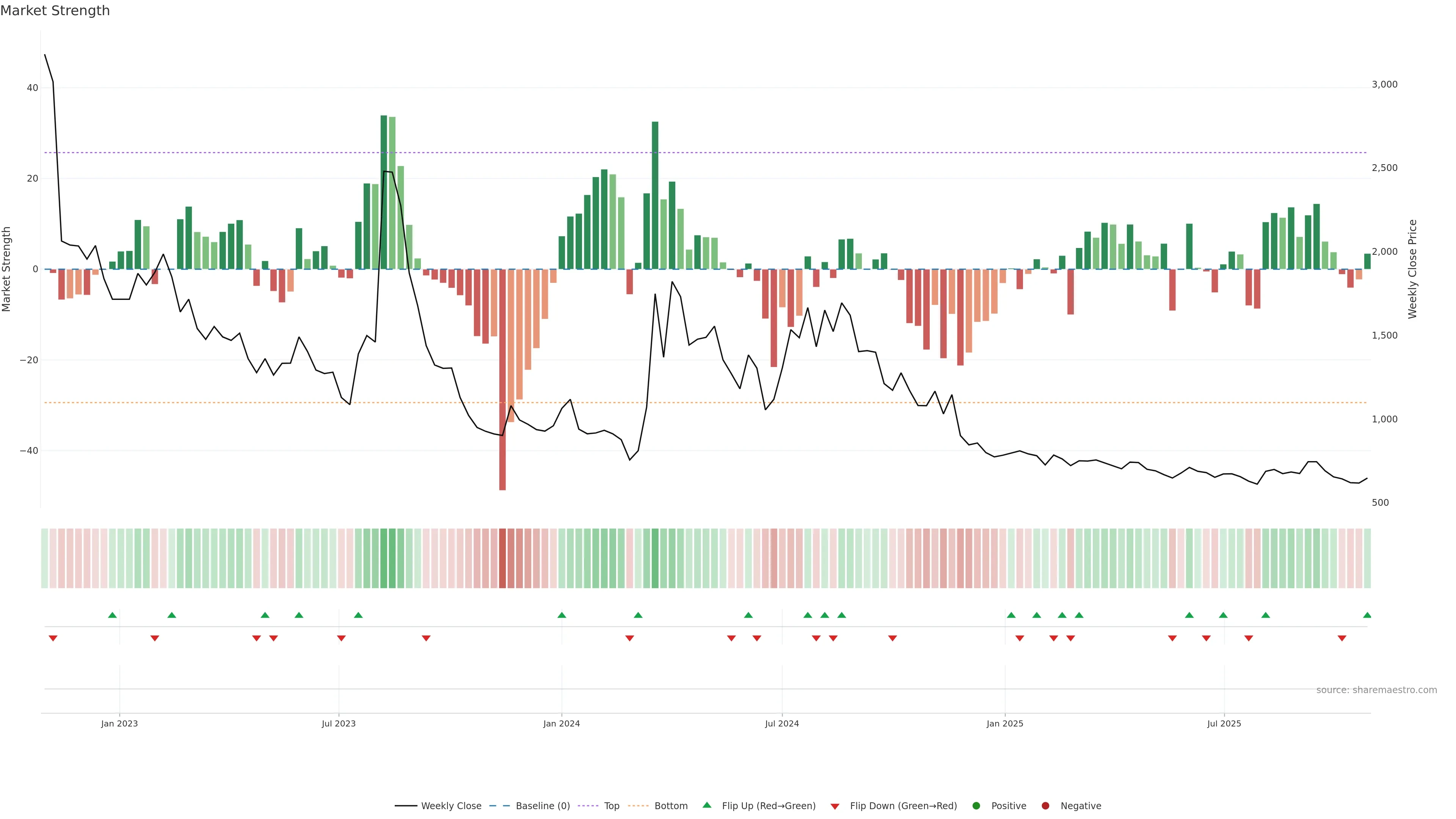This screenshot has height=819, width=1456.
Task: Click the Jan 2025 x-axis label
Action: coord(1005,723)
